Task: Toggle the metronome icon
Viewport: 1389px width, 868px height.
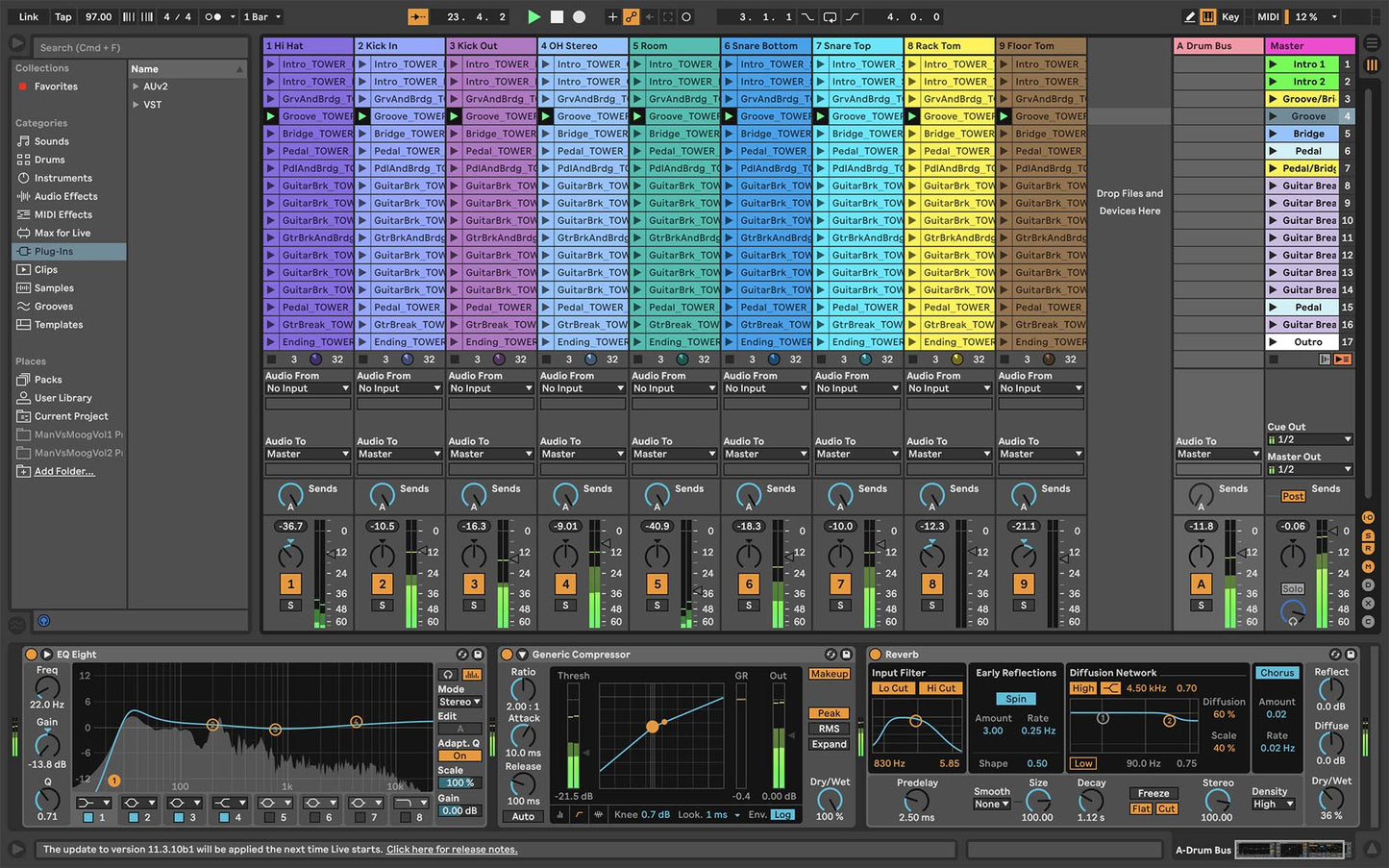Action: [x=213, y=16]
